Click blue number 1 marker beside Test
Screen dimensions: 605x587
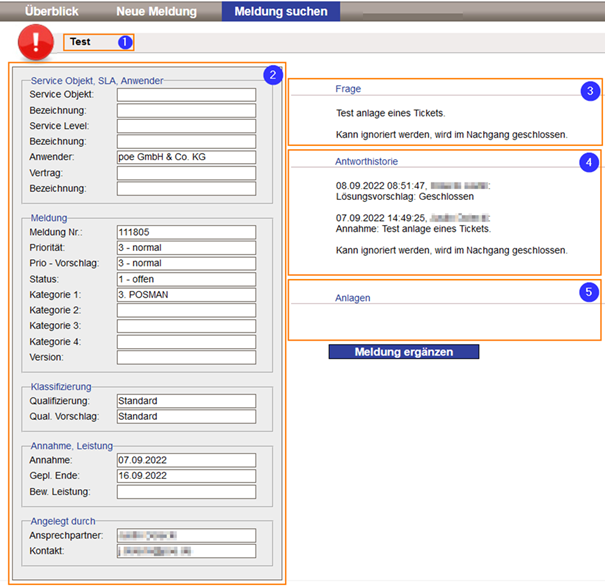125,43
